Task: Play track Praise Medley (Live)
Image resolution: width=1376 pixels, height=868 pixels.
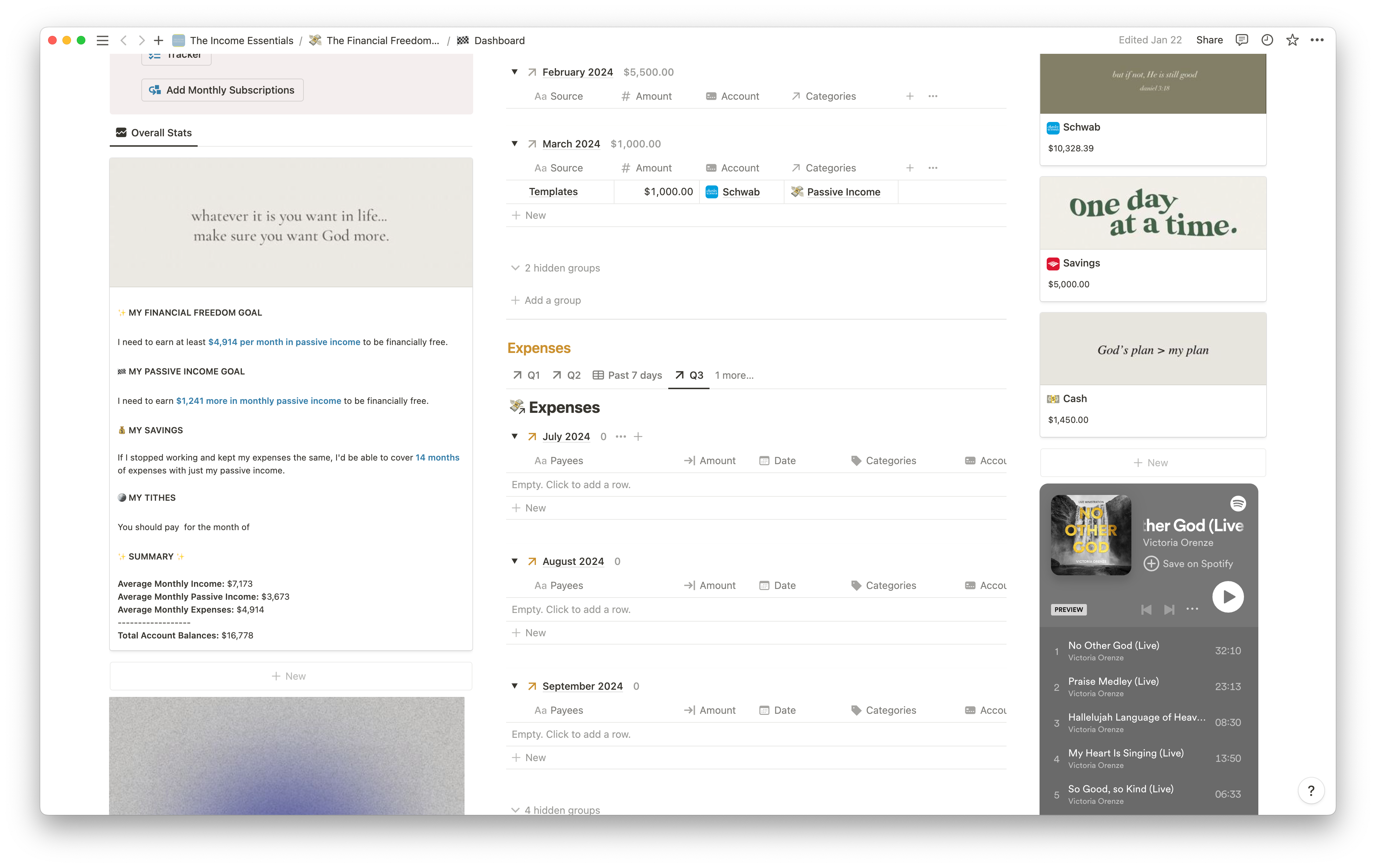Action: (1149, 686)
